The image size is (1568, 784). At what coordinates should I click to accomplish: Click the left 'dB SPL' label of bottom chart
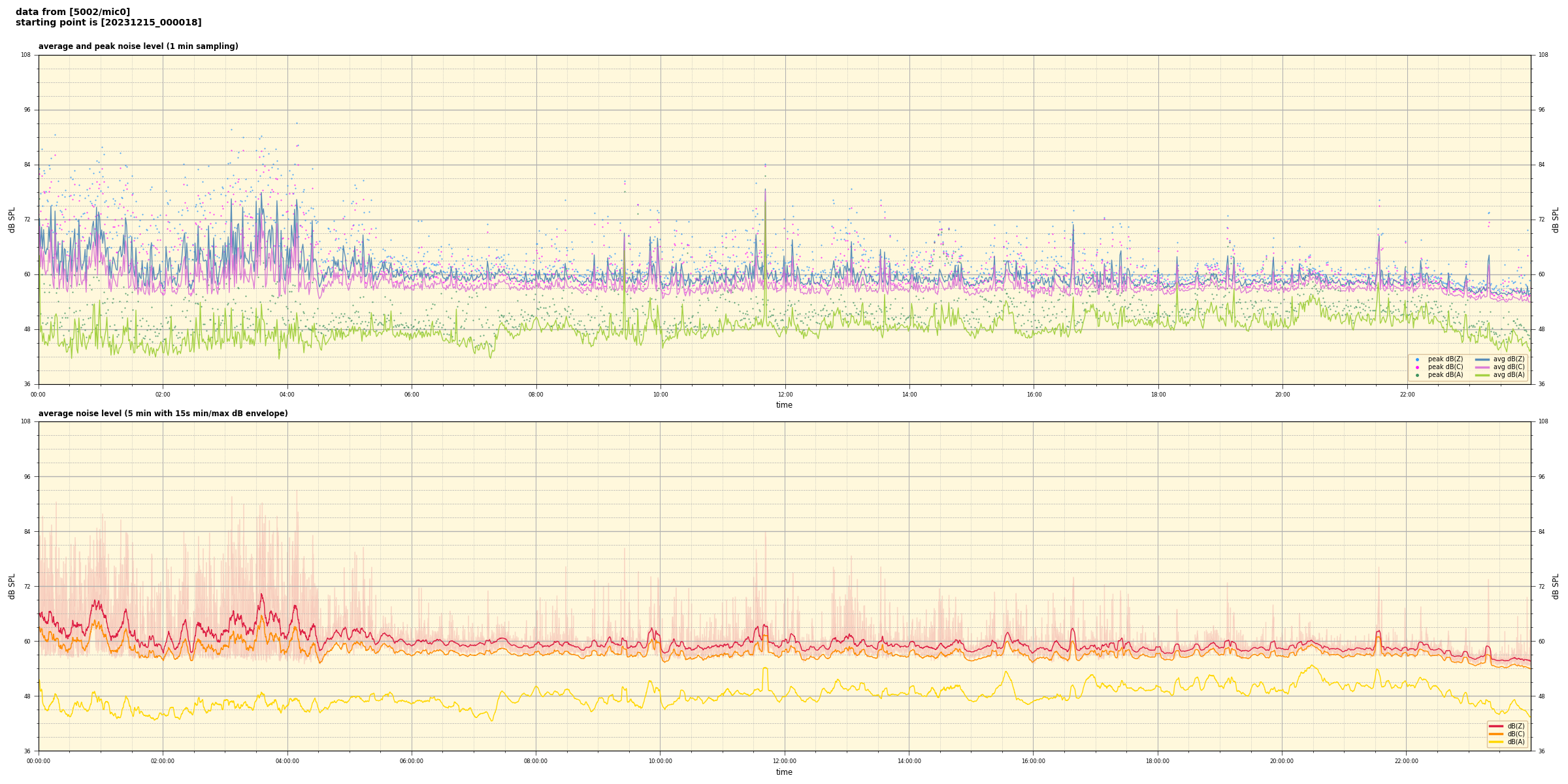tap(12, 586)
